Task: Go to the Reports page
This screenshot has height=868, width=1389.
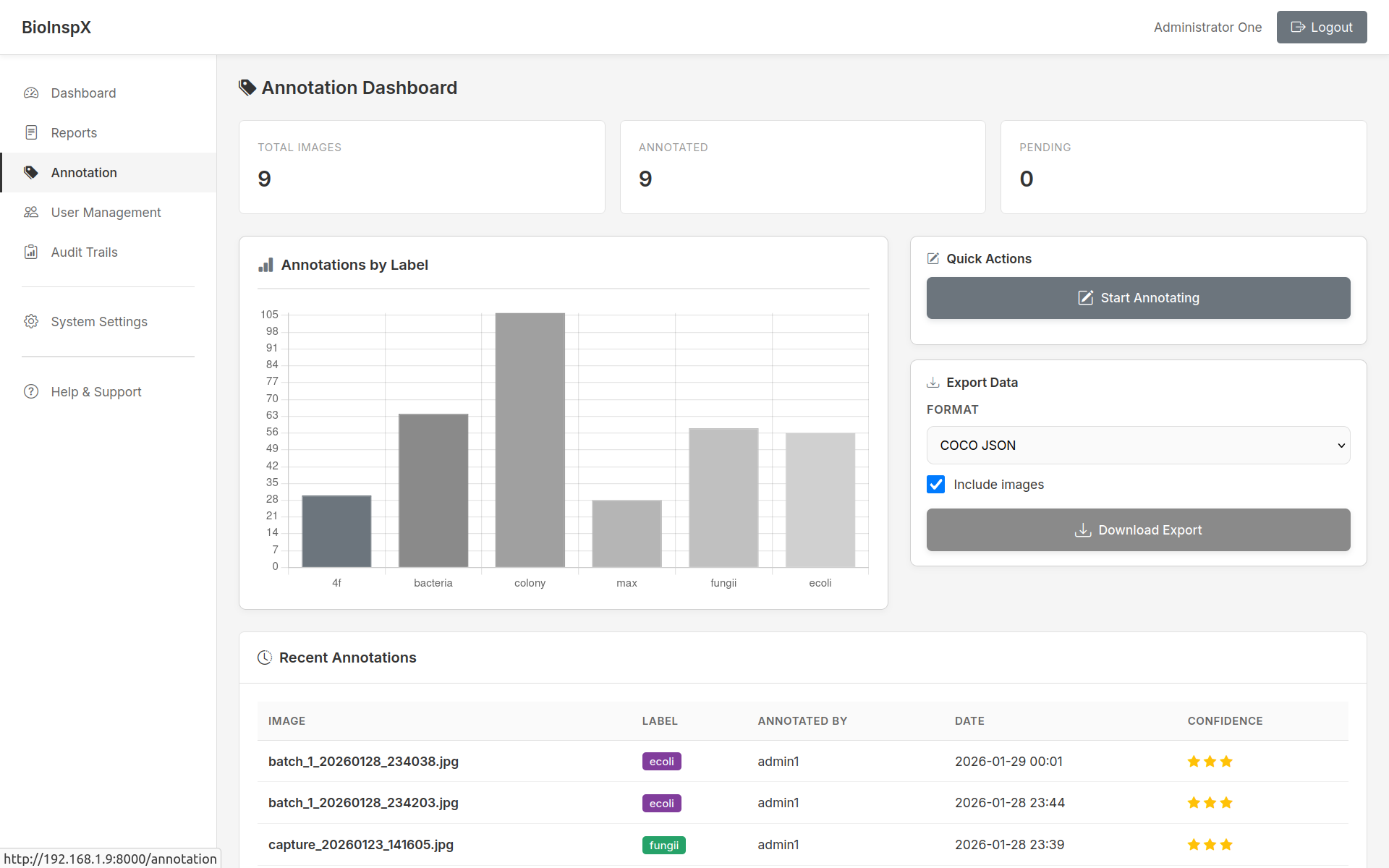Action: [74, 133]
